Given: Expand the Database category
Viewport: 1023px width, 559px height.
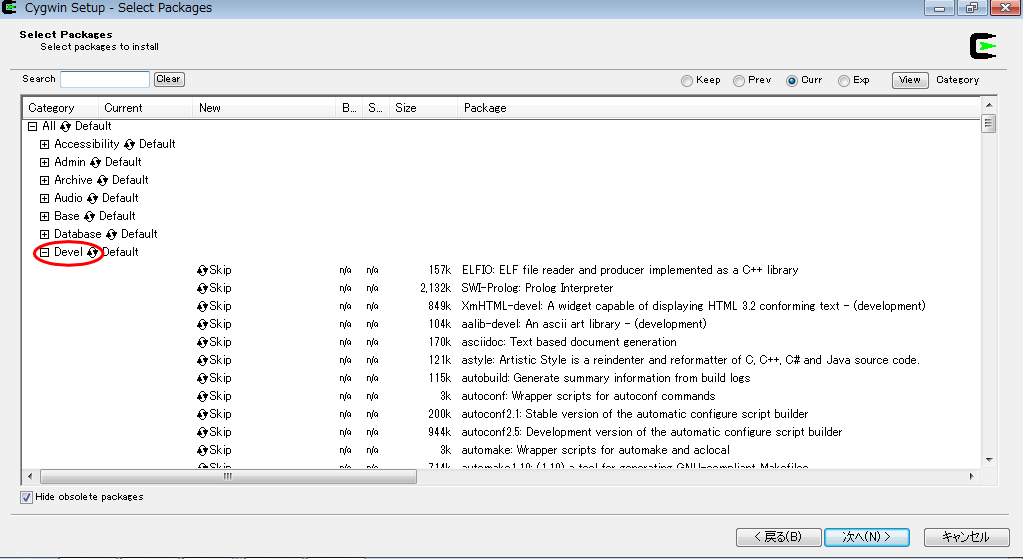Looking at the screenshot, I should point(44,234).
